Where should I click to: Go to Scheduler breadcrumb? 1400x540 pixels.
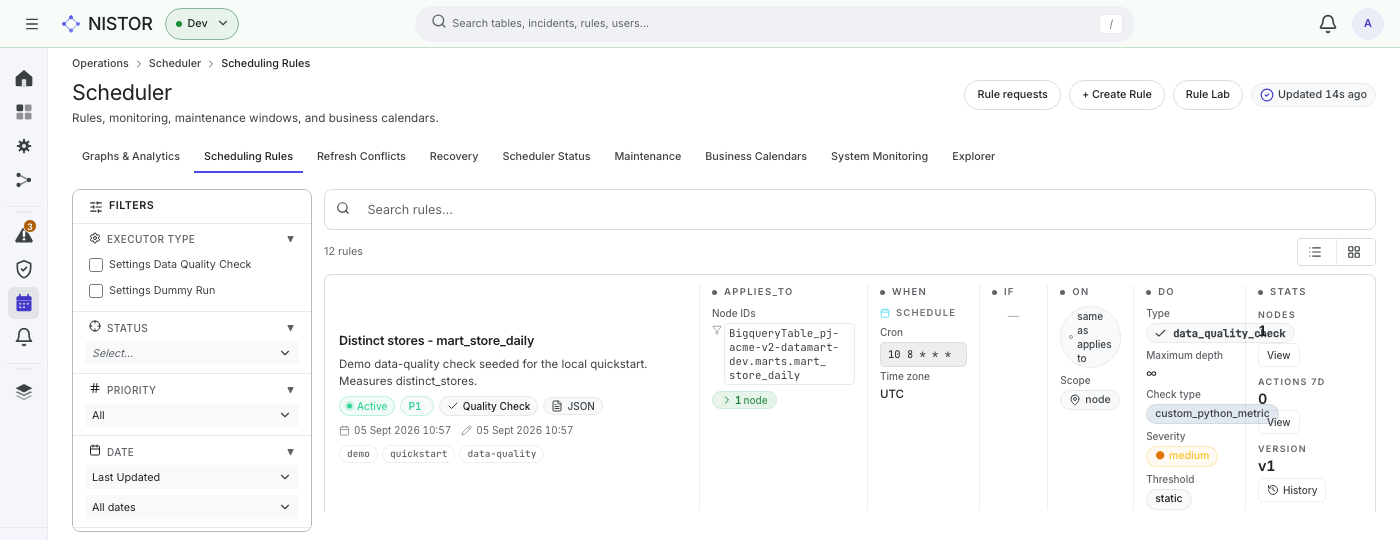click(175, 63)
